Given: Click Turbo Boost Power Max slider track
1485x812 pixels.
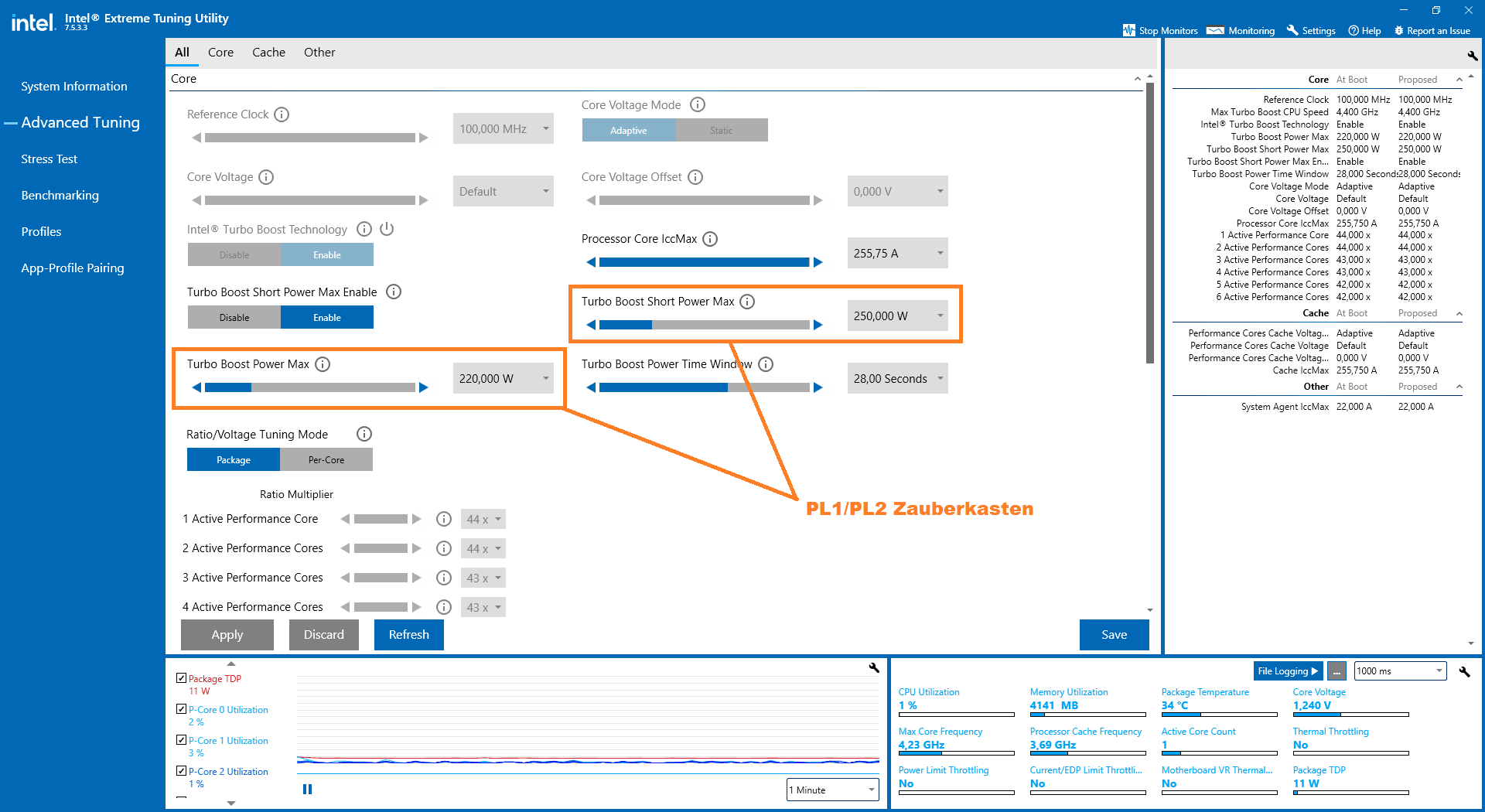Looking at the screenshot, I should tap(310, 387).
